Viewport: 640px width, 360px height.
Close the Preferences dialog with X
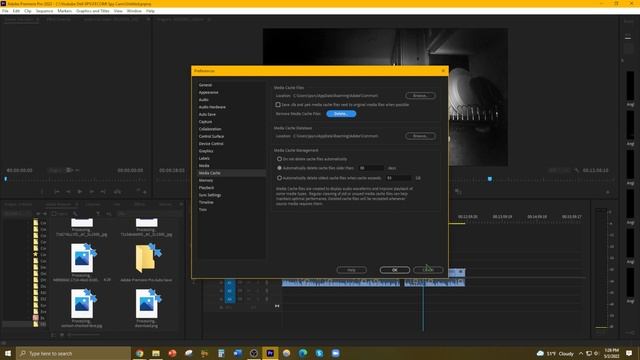443,71
